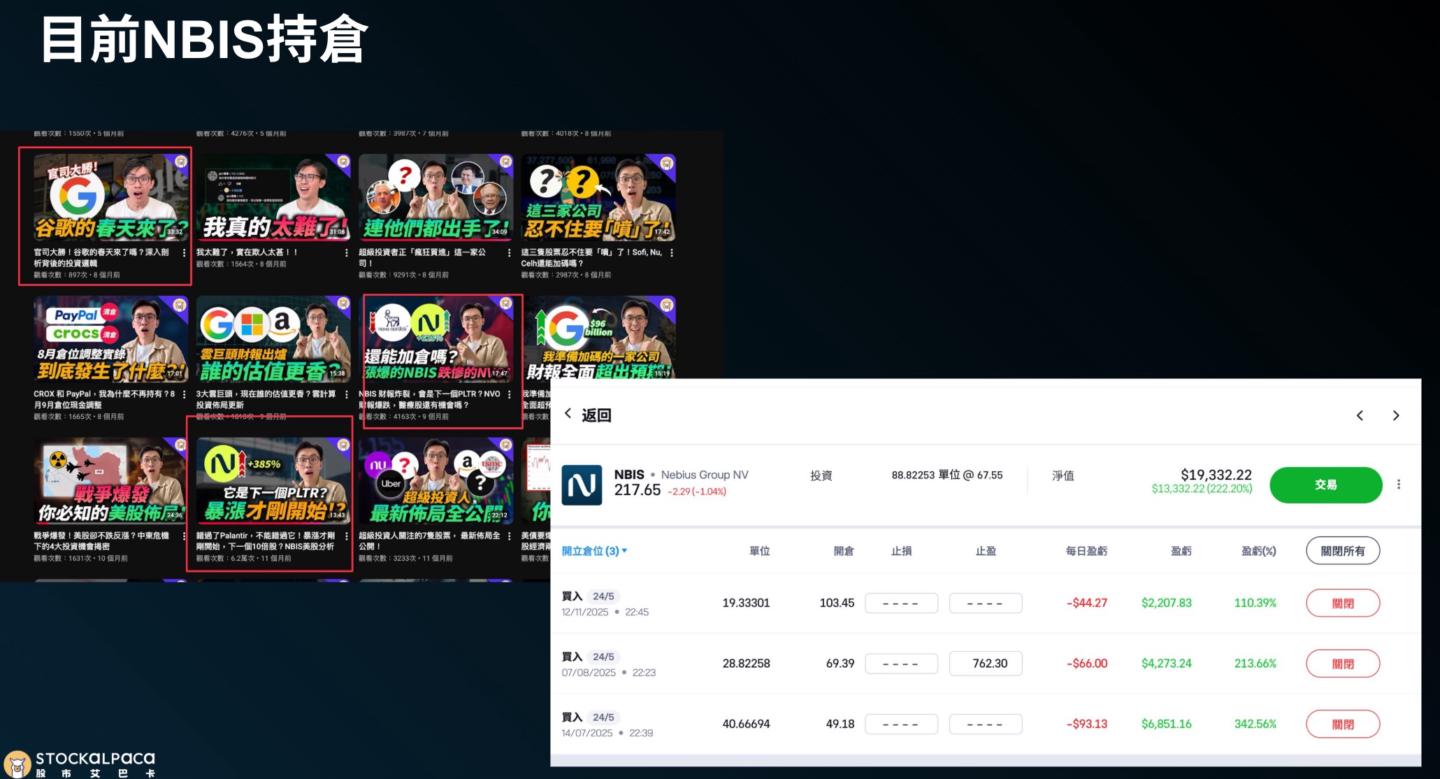Click the 24/5 badge on the 07/08/2025 row
Viewport: 1440px width, 779px height.
[x=603, y=657]
